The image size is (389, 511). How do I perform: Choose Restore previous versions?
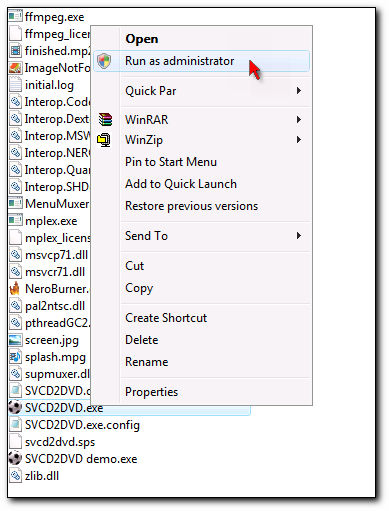pyautogui.click(x=202, y=206)
